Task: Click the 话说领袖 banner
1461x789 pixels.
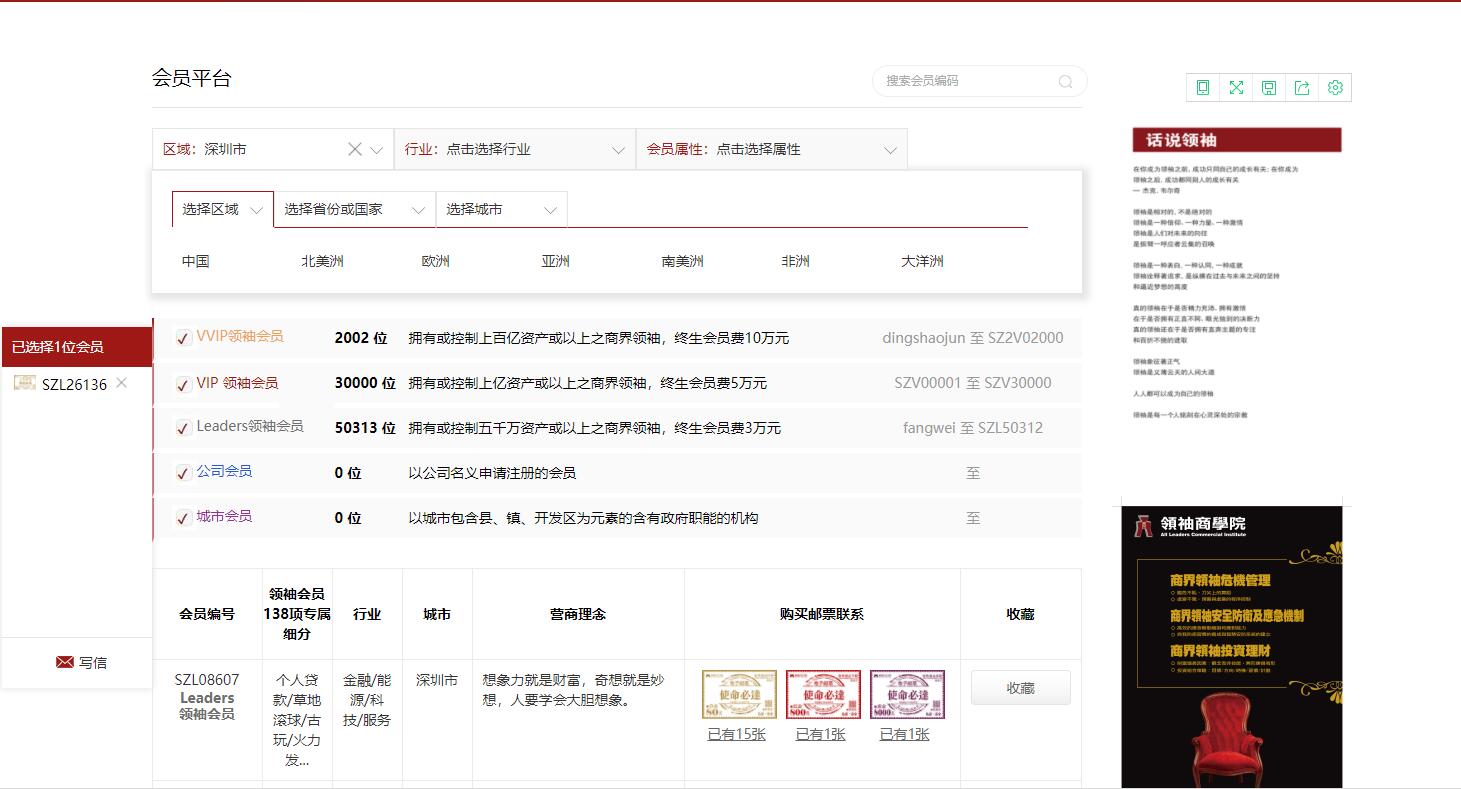Action: point(1237,140)
